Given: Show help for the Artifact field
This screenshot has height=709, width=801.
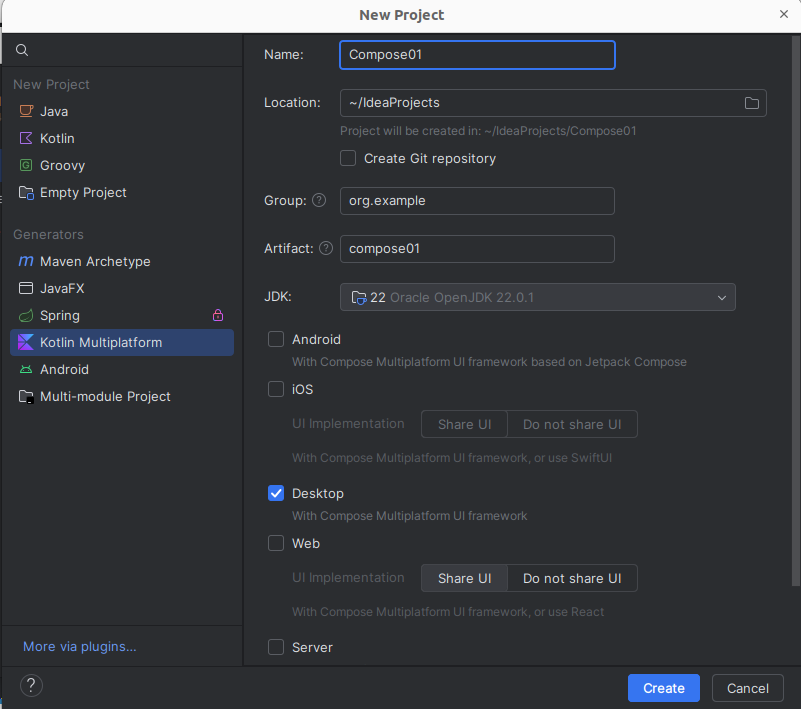Looking at the screenshot, I should tap(326, 248).
